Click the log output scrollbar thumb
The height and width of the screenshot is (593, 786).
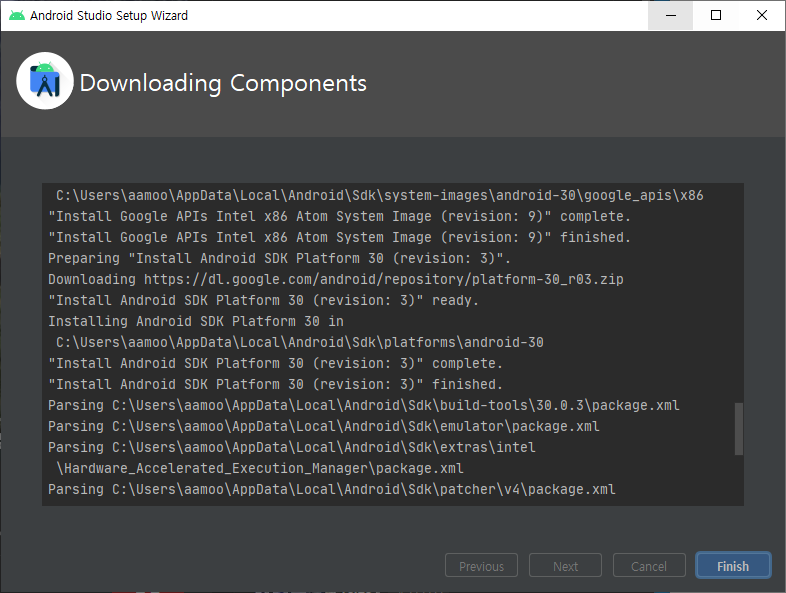pyautogui.click(x=738, y=429)
